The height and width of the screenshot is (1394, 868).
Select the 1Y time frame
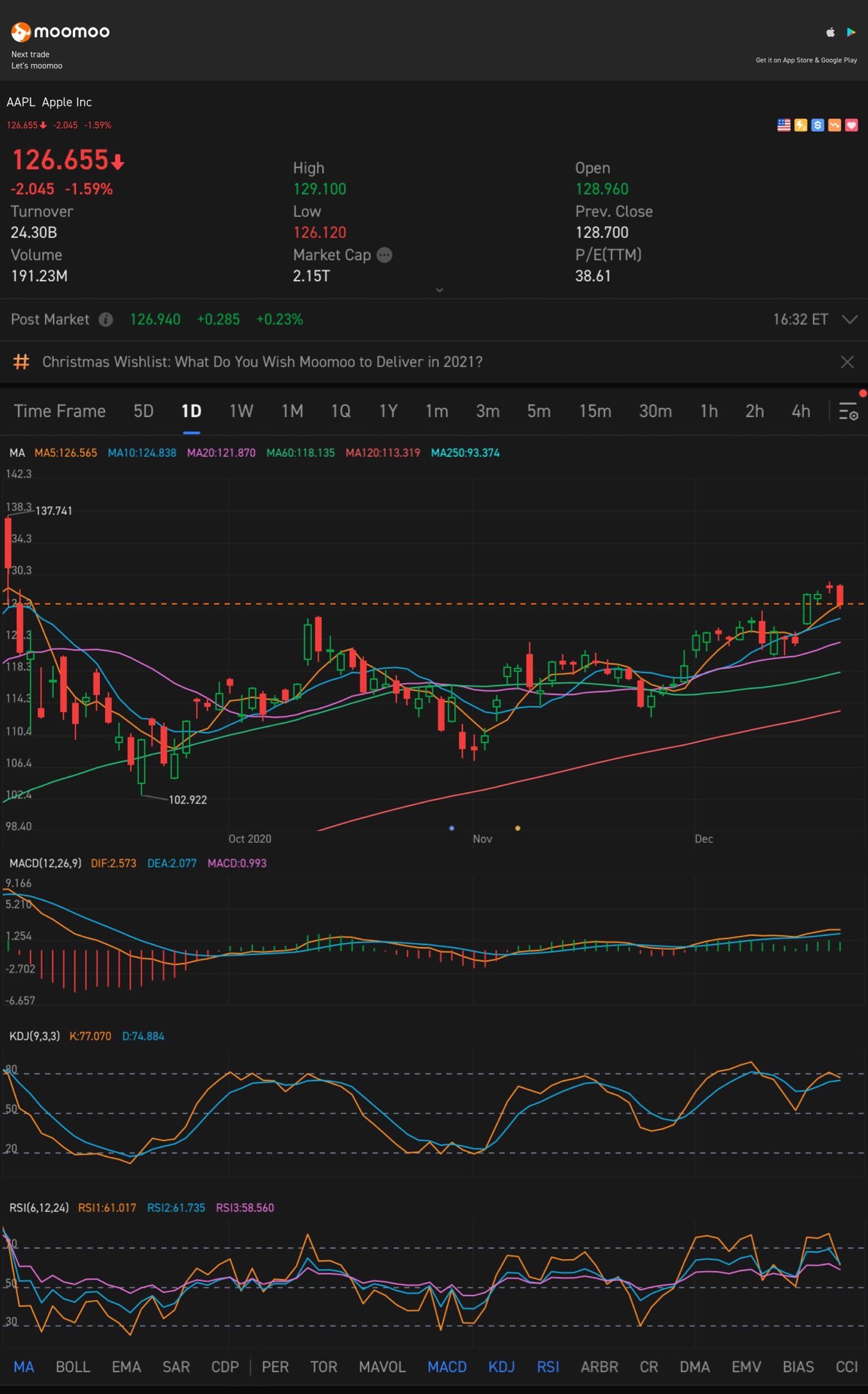click(x=388, y=411)
